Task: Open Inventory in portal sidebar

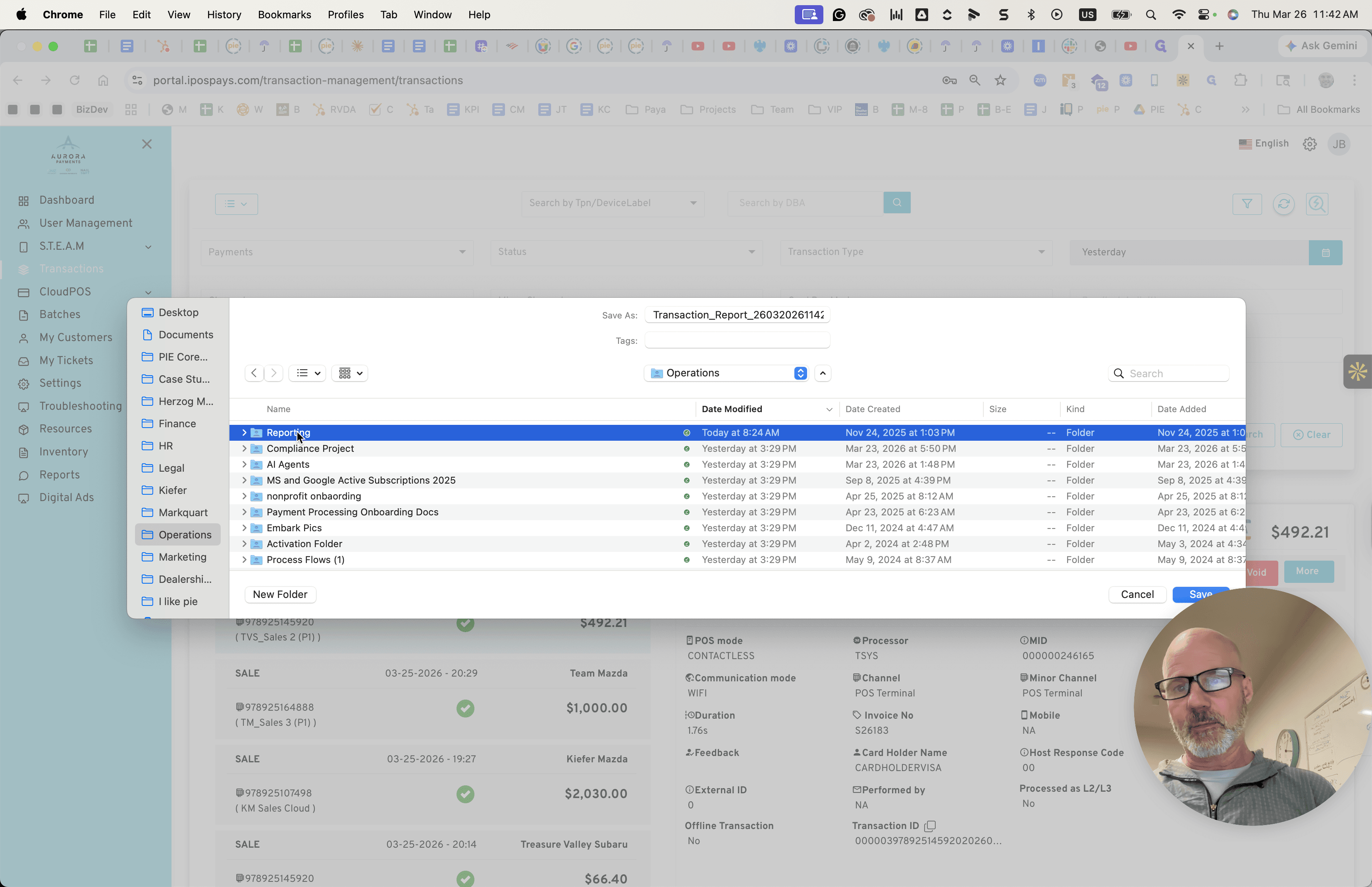Action: (64, 451)
